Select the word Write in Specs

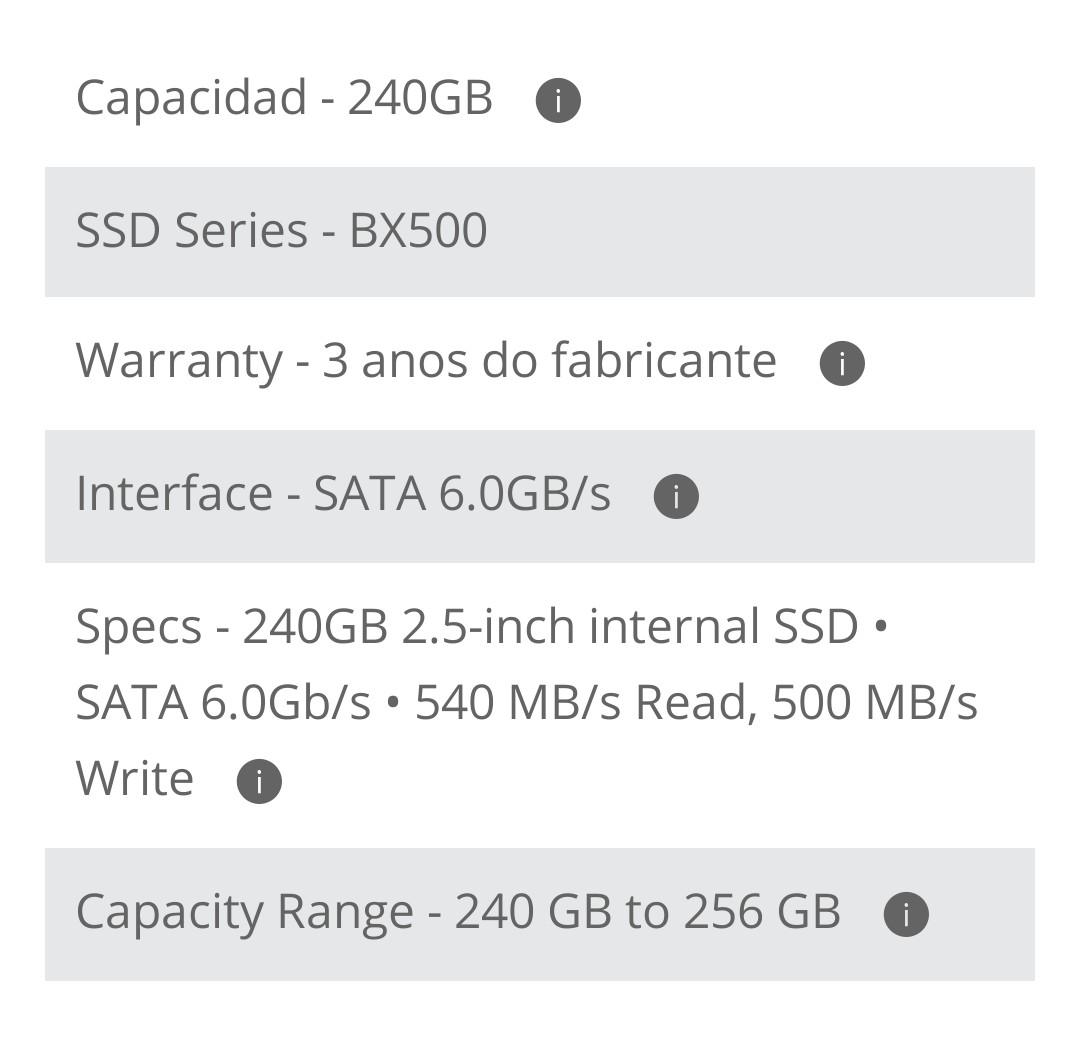pos(135,779)
